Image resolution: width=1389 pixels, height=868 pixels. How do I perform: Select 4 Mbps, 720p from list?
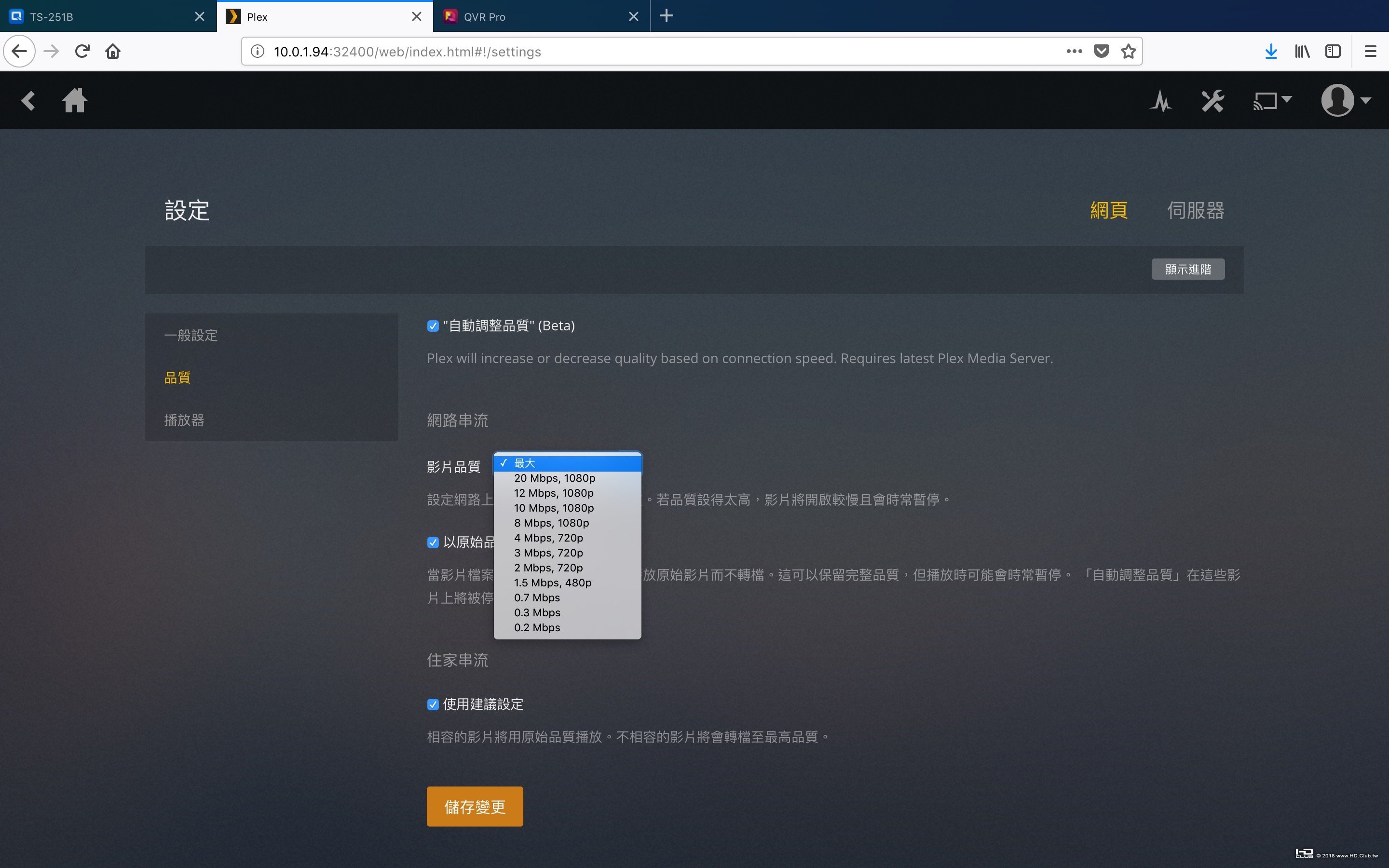coord(548,538)
